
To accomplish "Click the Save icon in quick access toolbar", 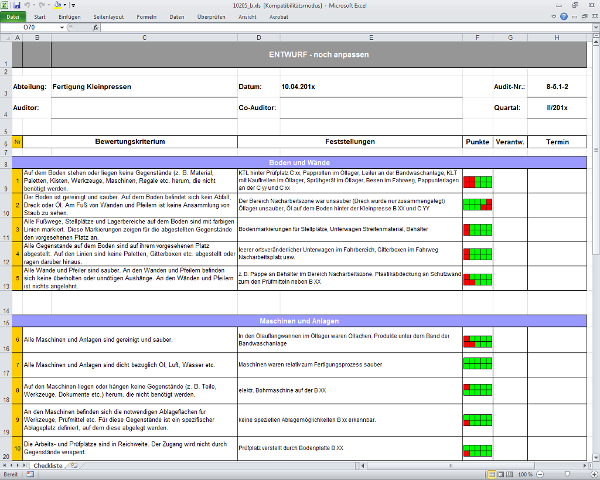I will pos(17,5).
